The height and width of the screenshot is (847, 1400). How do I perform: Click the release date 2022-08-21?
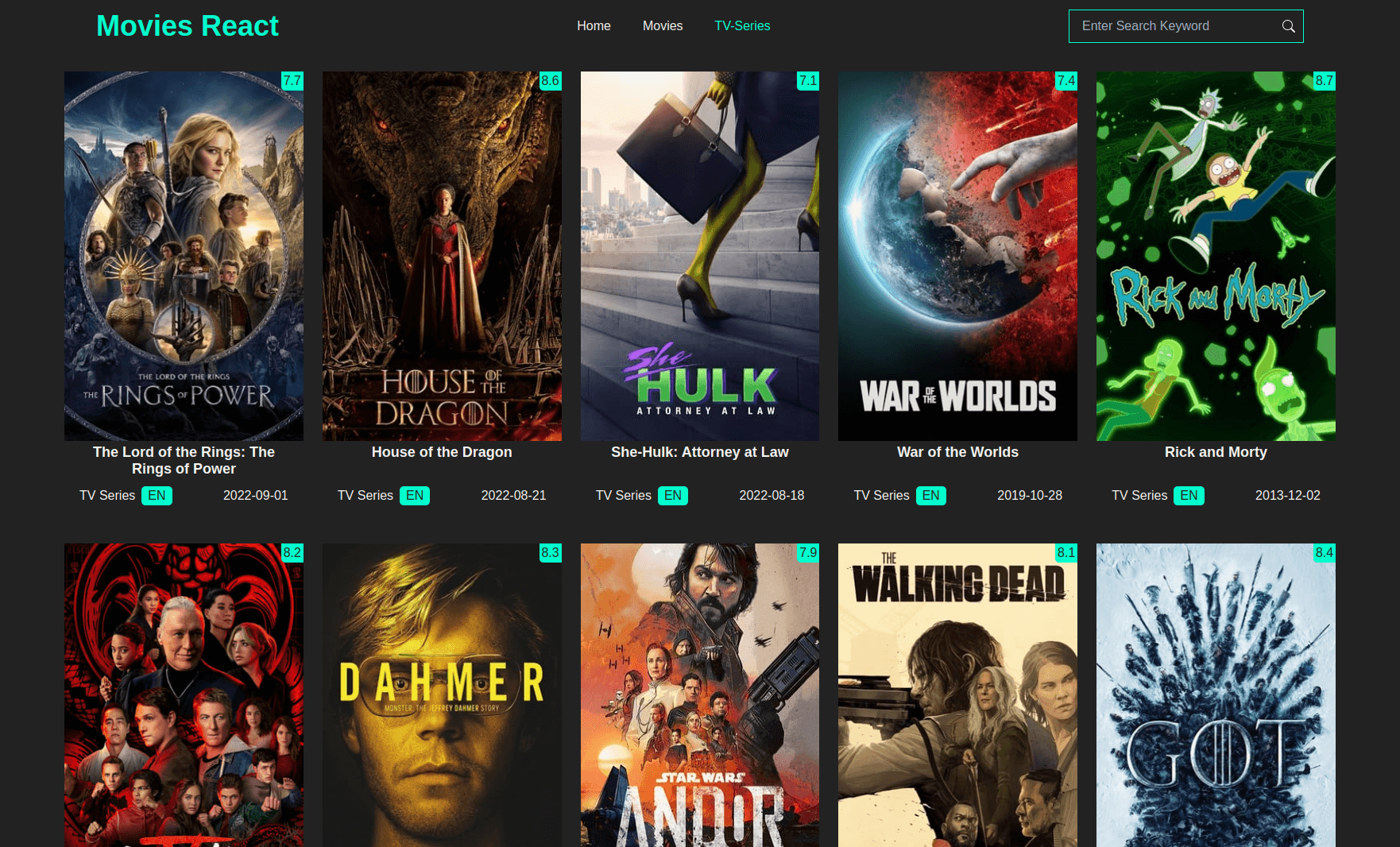point(514,496)
